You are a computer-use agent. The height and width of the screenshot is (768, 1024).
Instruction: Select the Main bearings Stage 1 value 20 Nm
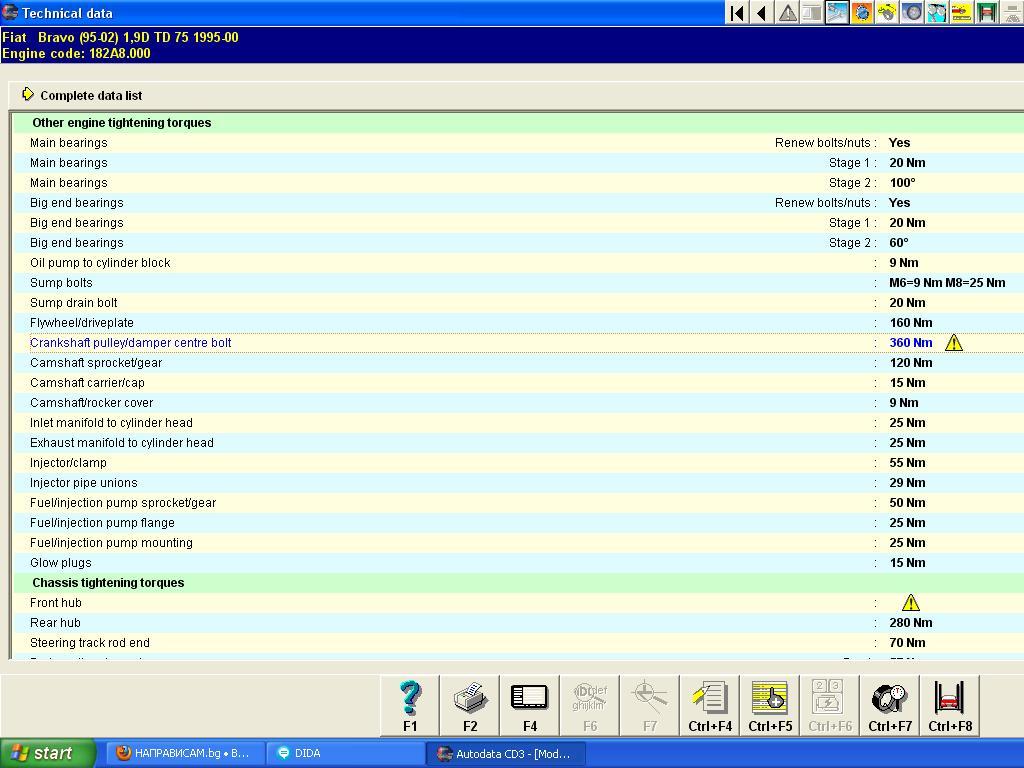(907, 163)
